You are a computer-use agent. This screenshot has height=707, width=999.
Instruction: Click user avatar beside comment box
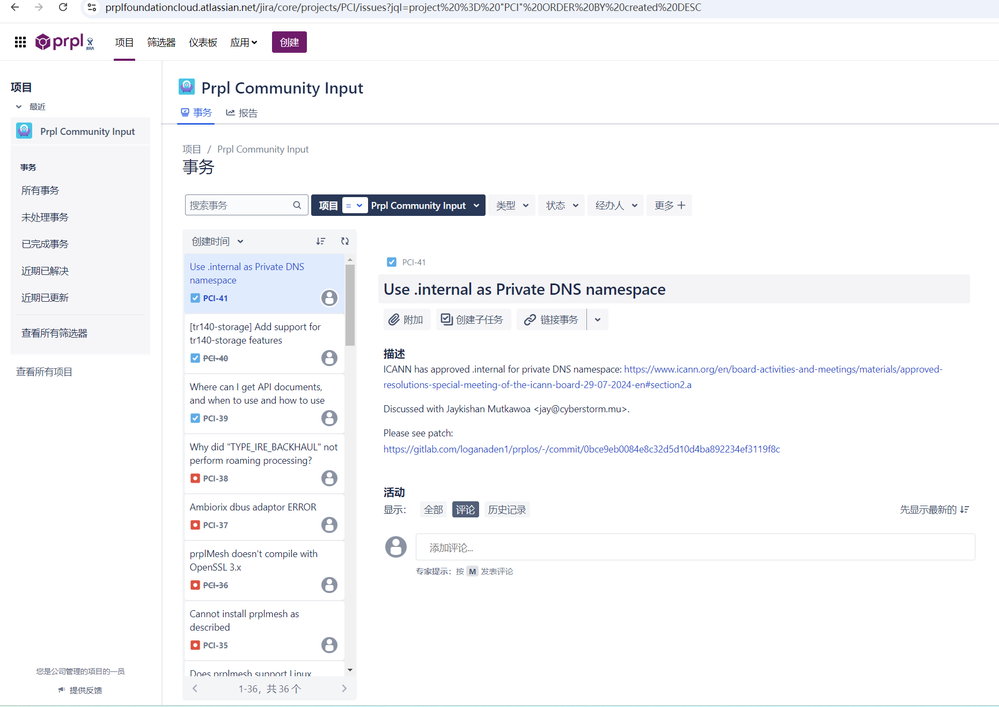[x=396, y=546]
